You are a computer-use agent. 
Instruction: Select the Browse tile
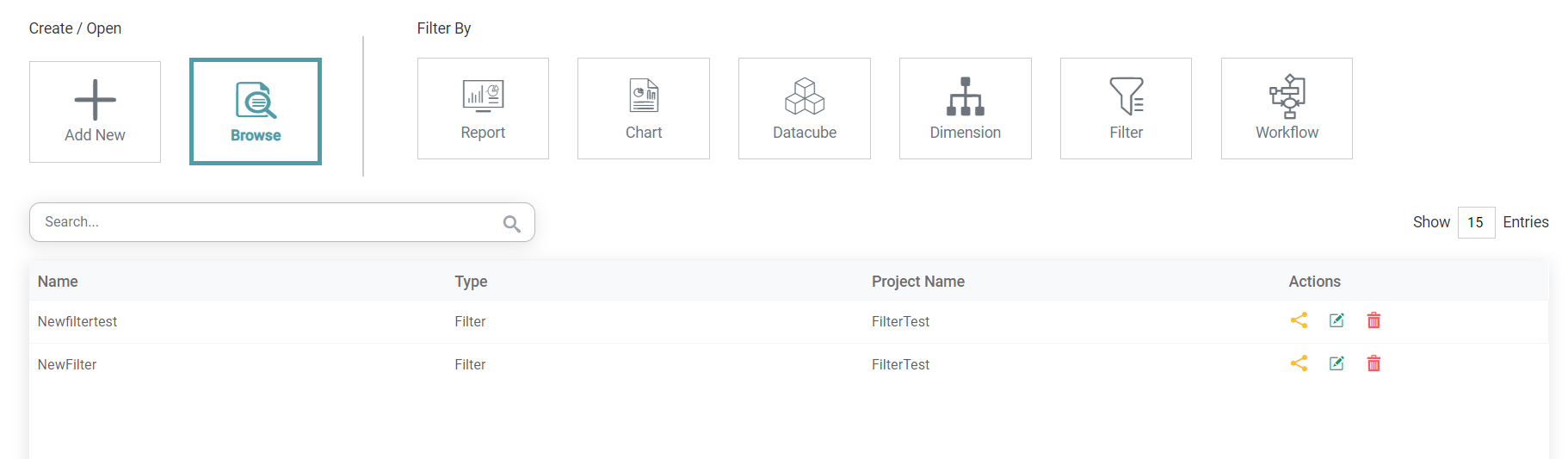pos(256,112)
